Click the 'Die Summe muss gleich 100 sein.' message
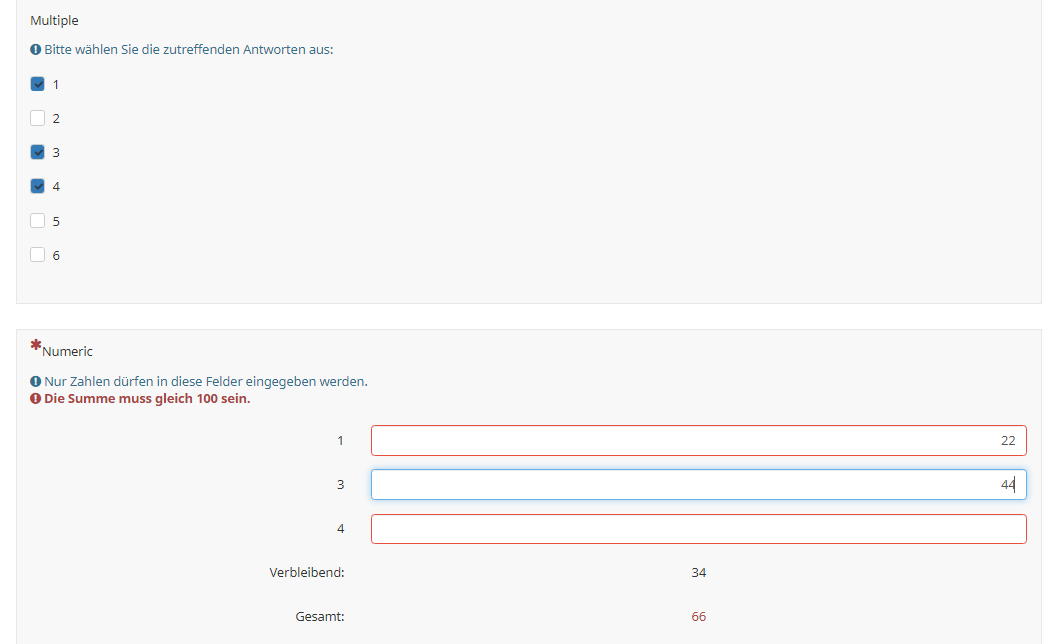Image resolution: width=1060 pixels, height=644 pixels. 147,399
